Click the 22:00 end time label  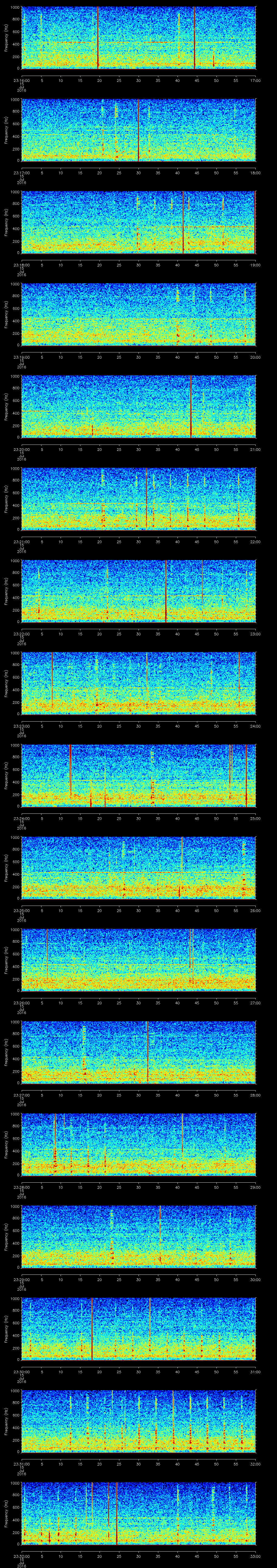pyautogui.click(x=255, y=542)
